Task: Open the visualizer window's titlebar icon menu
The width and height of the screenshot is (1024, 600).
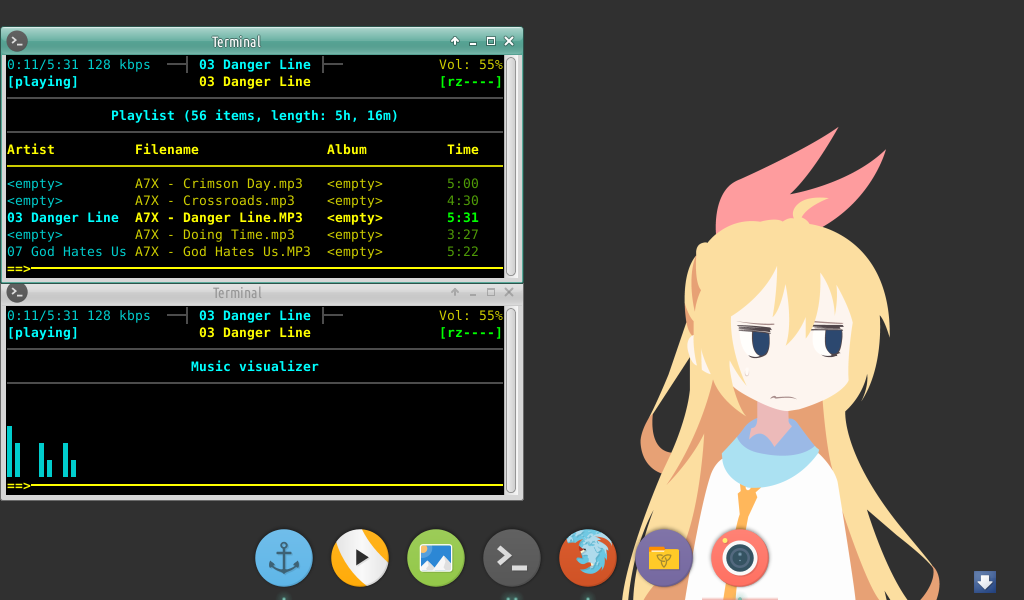Action: [16, 292]
